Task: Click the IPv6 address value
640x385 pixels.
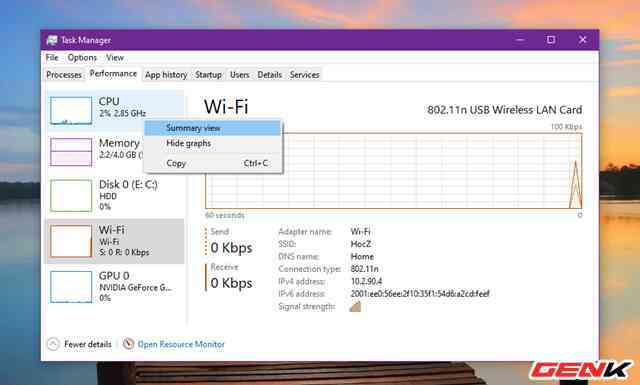Action: tap(420, 294)
